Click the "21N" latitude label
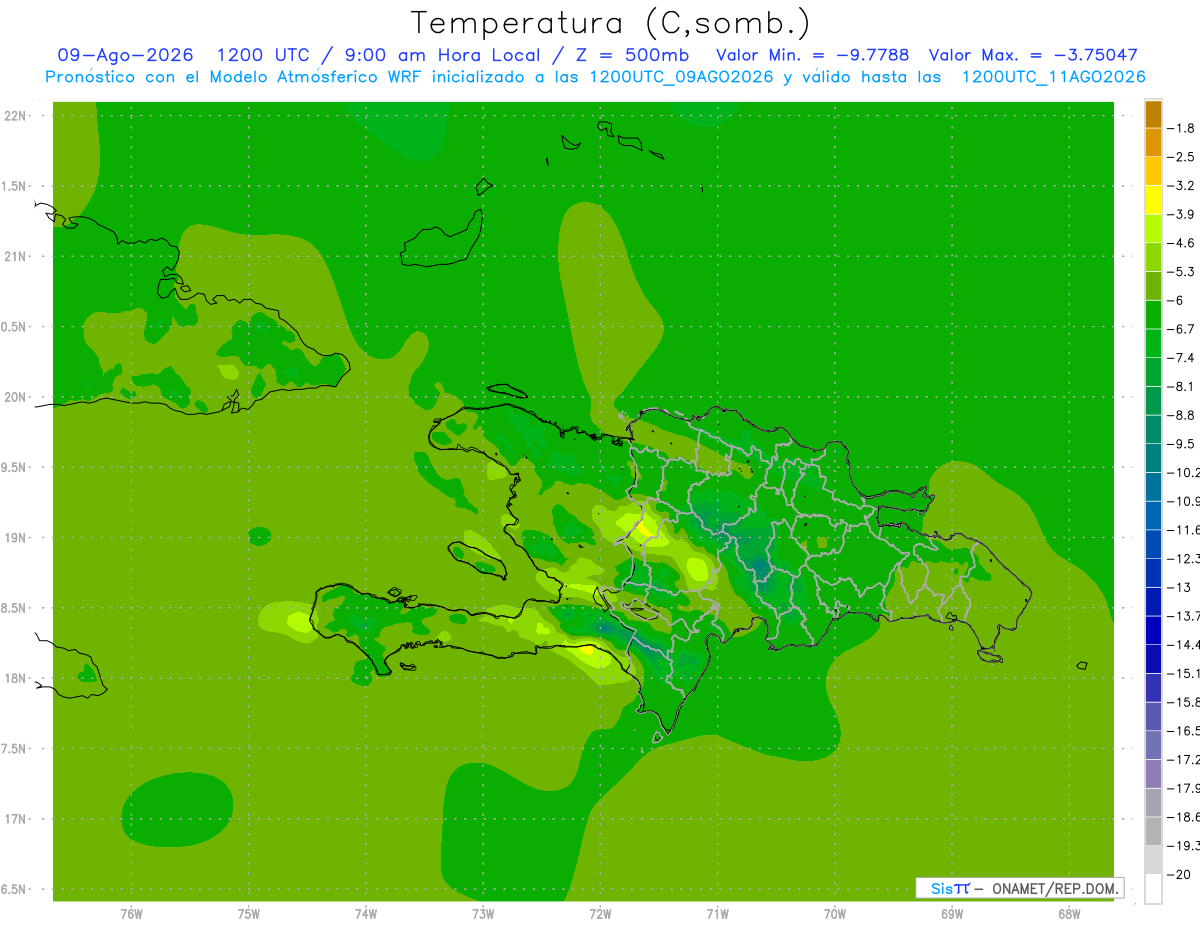1200x927 pixels. point(14,256)
